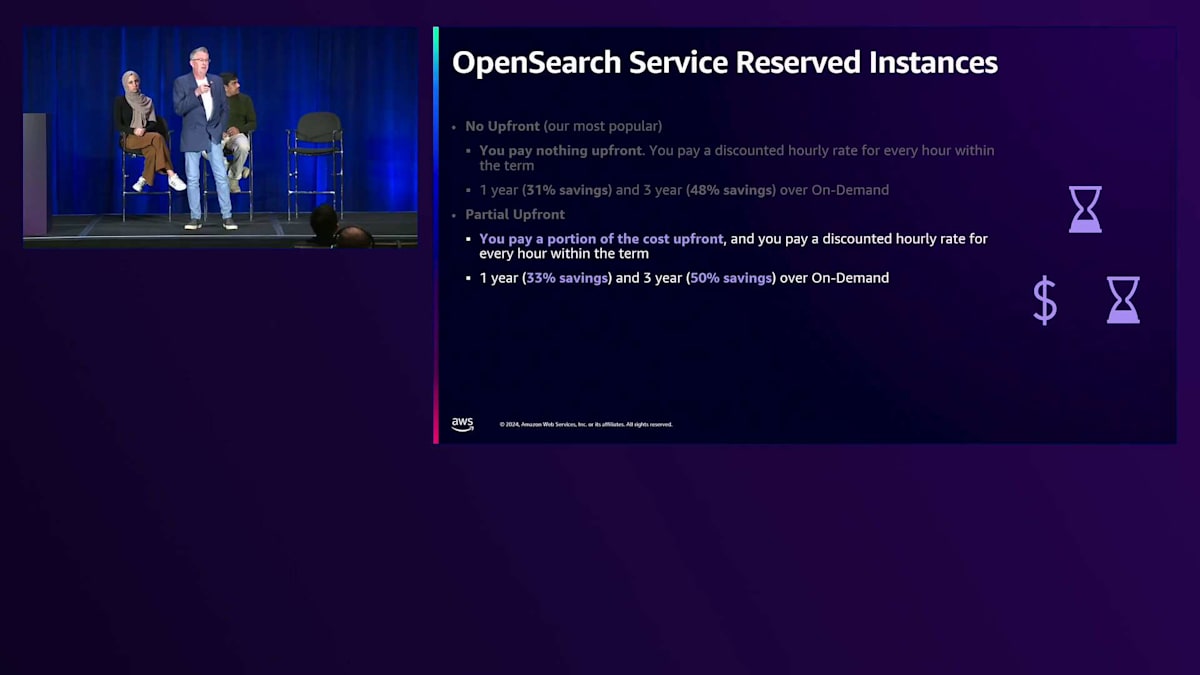Click the '31% savings' text
Screen dimensions: 1200x675
tap(567, 190)
